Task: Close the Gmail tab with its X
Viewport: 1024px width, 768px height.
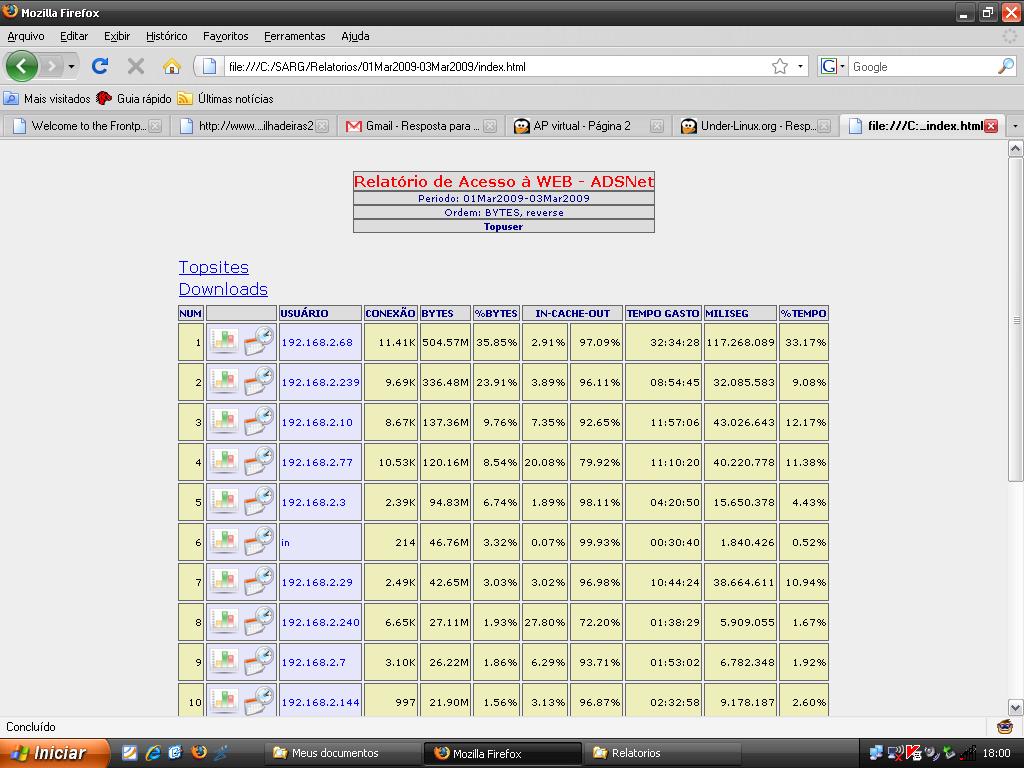Action: [490, 126]
